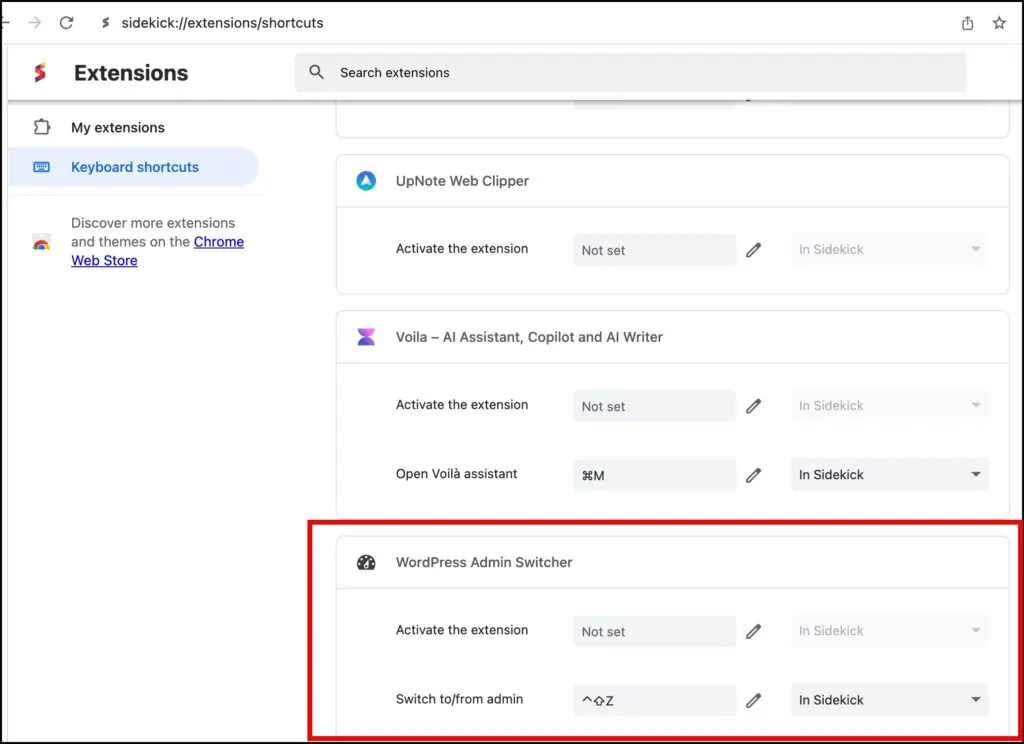
Task: Click the Keyboard shortcuts keyboard icon
Action: (x=41, y=167)
